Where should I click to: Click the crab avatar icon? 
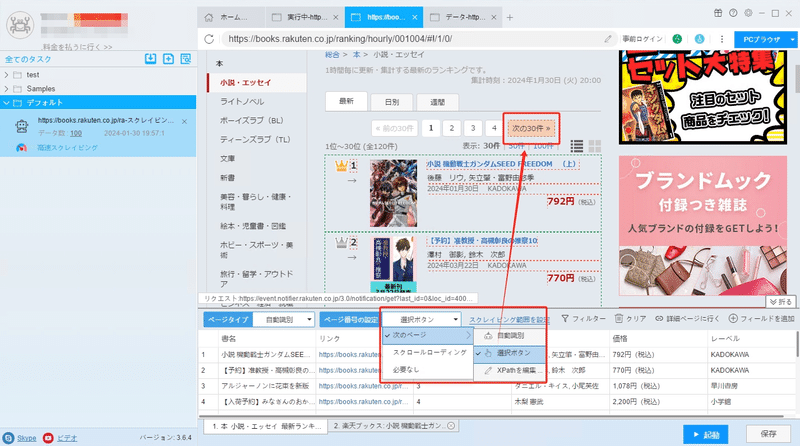click(x=20, y=24)
